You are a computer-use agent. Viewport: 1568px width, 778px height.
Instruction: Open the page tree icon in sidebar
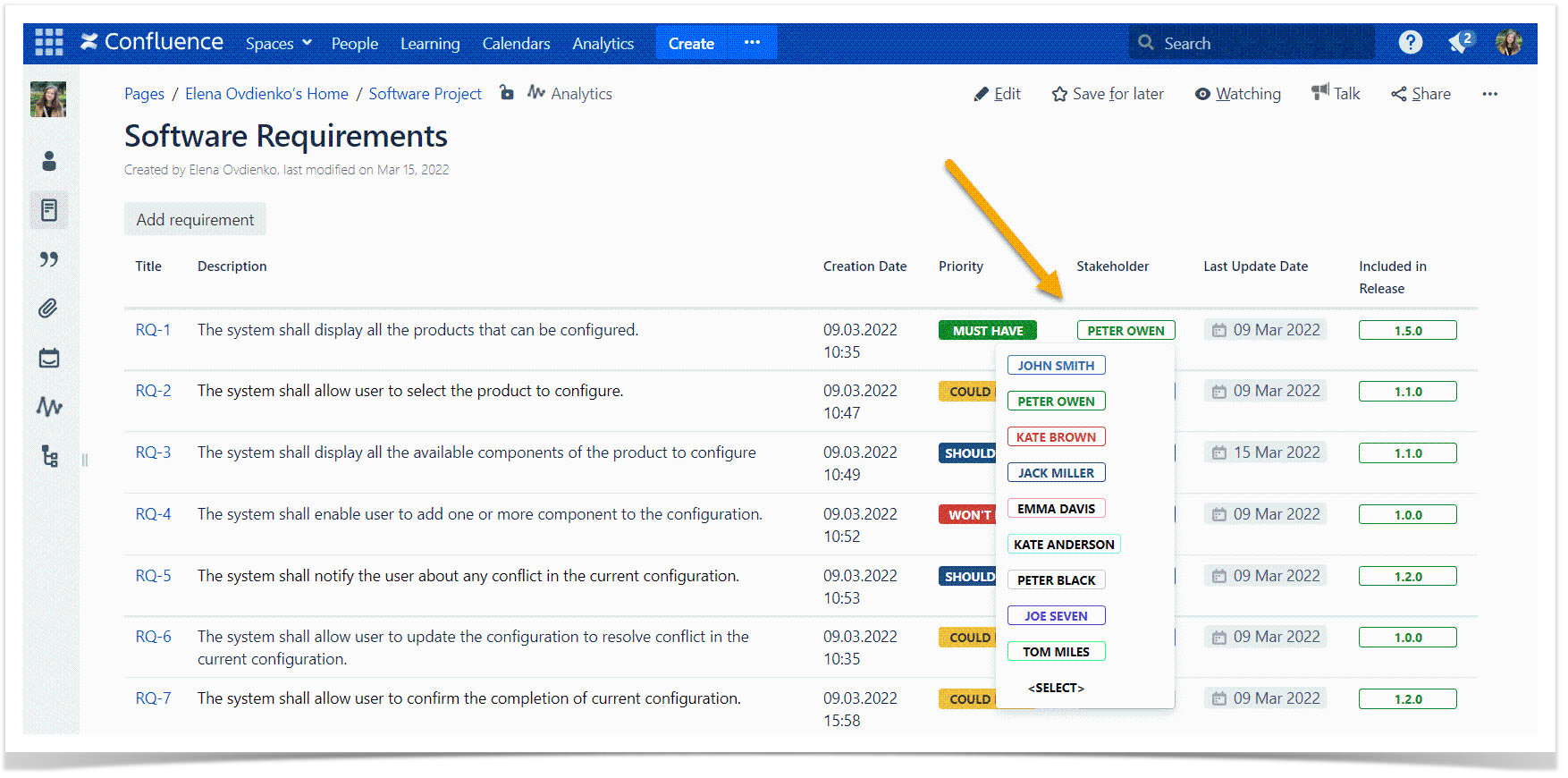[49, 456]
